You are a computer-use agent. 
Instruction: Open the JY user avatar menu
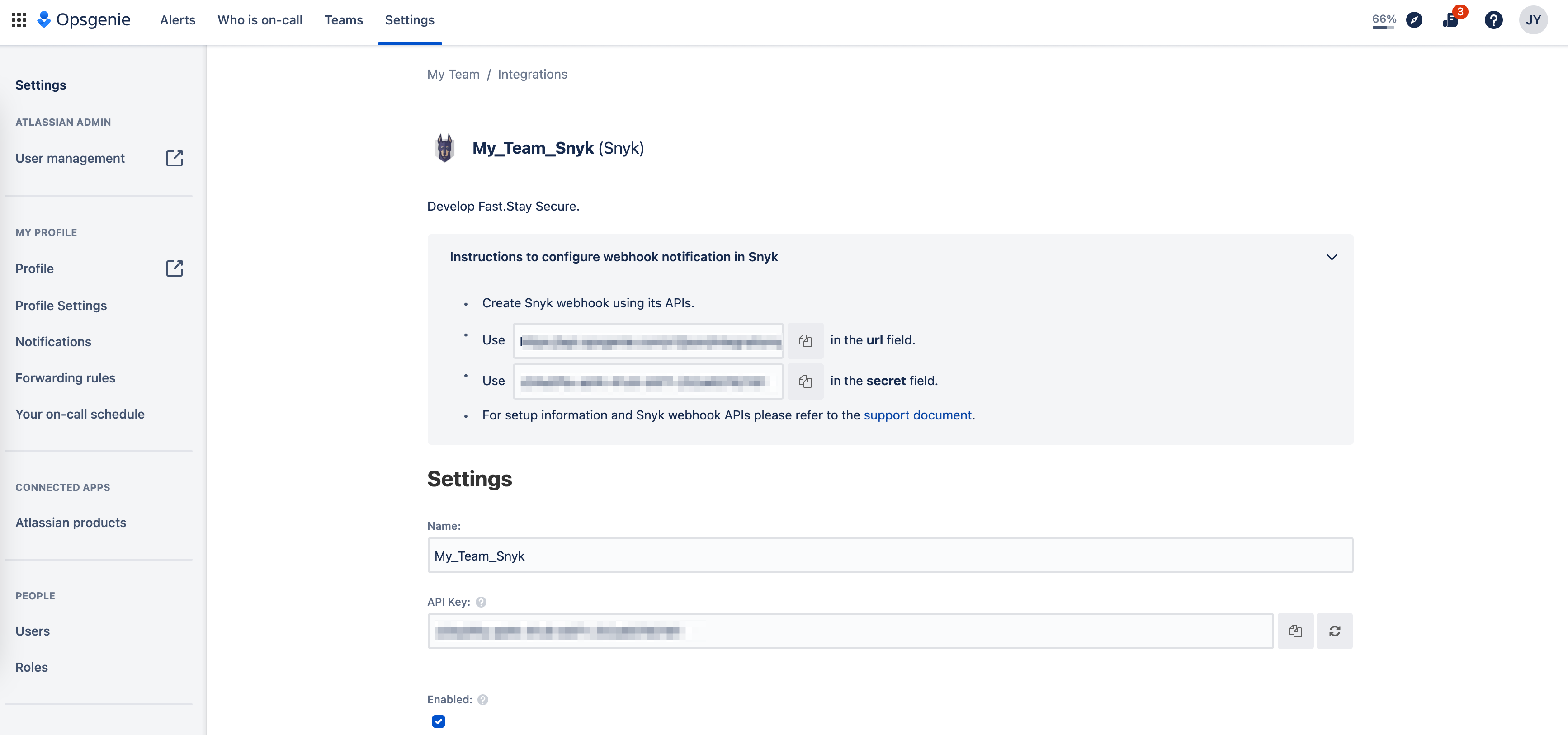1533,20
